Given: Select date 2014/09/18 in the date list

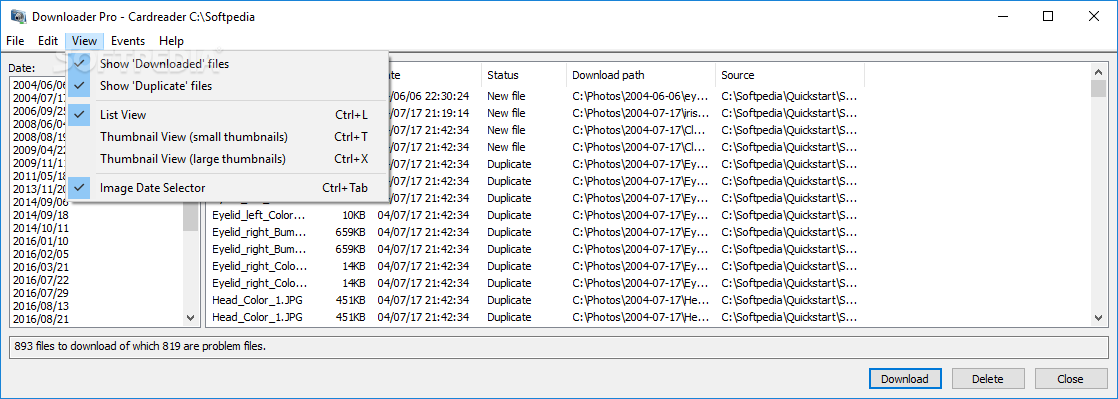Looking at the screenshot, I should (41, 215).
